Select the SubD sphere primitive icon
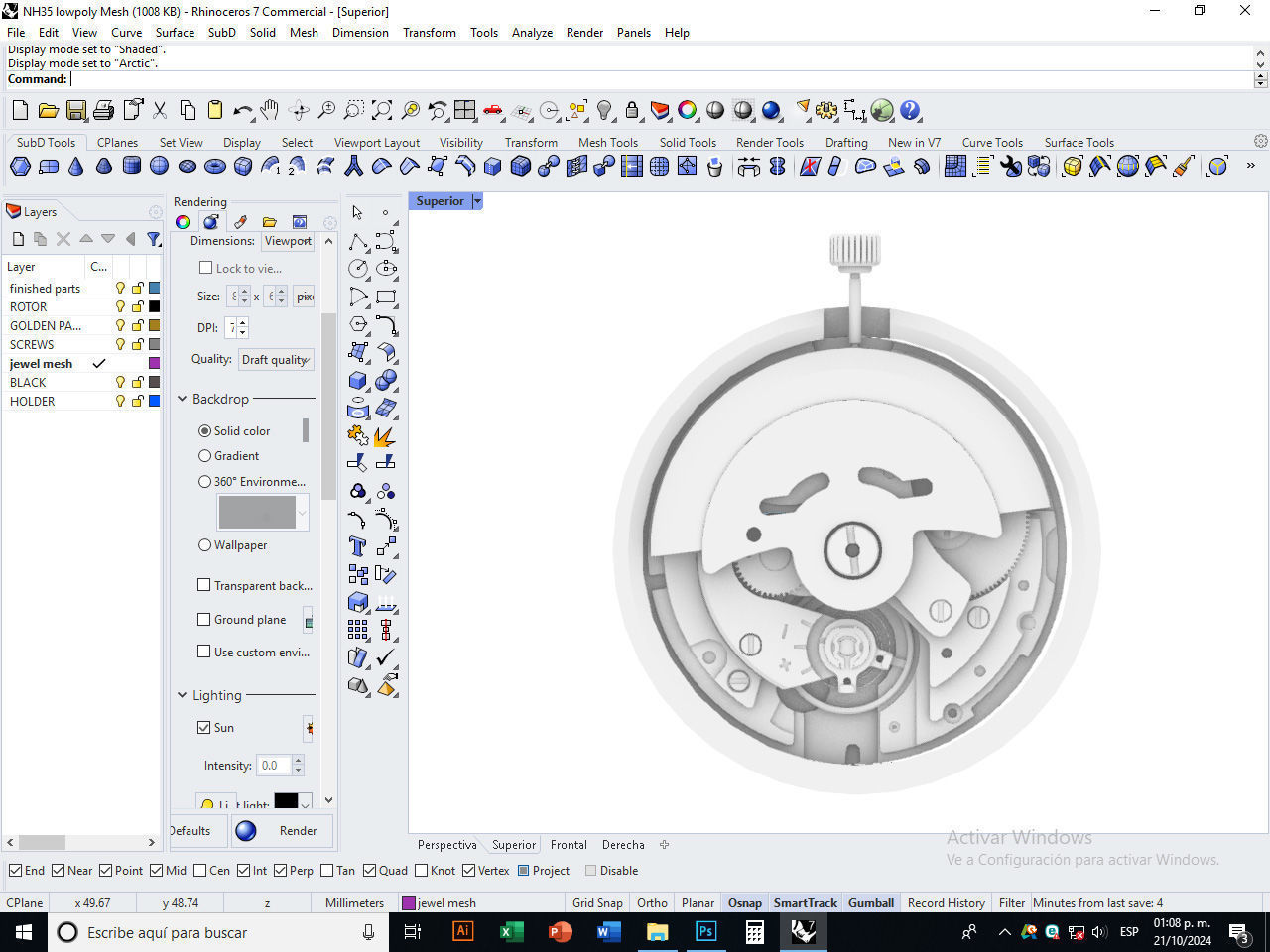The width and height of the screenshot is (1270, 952). [159, 166]
